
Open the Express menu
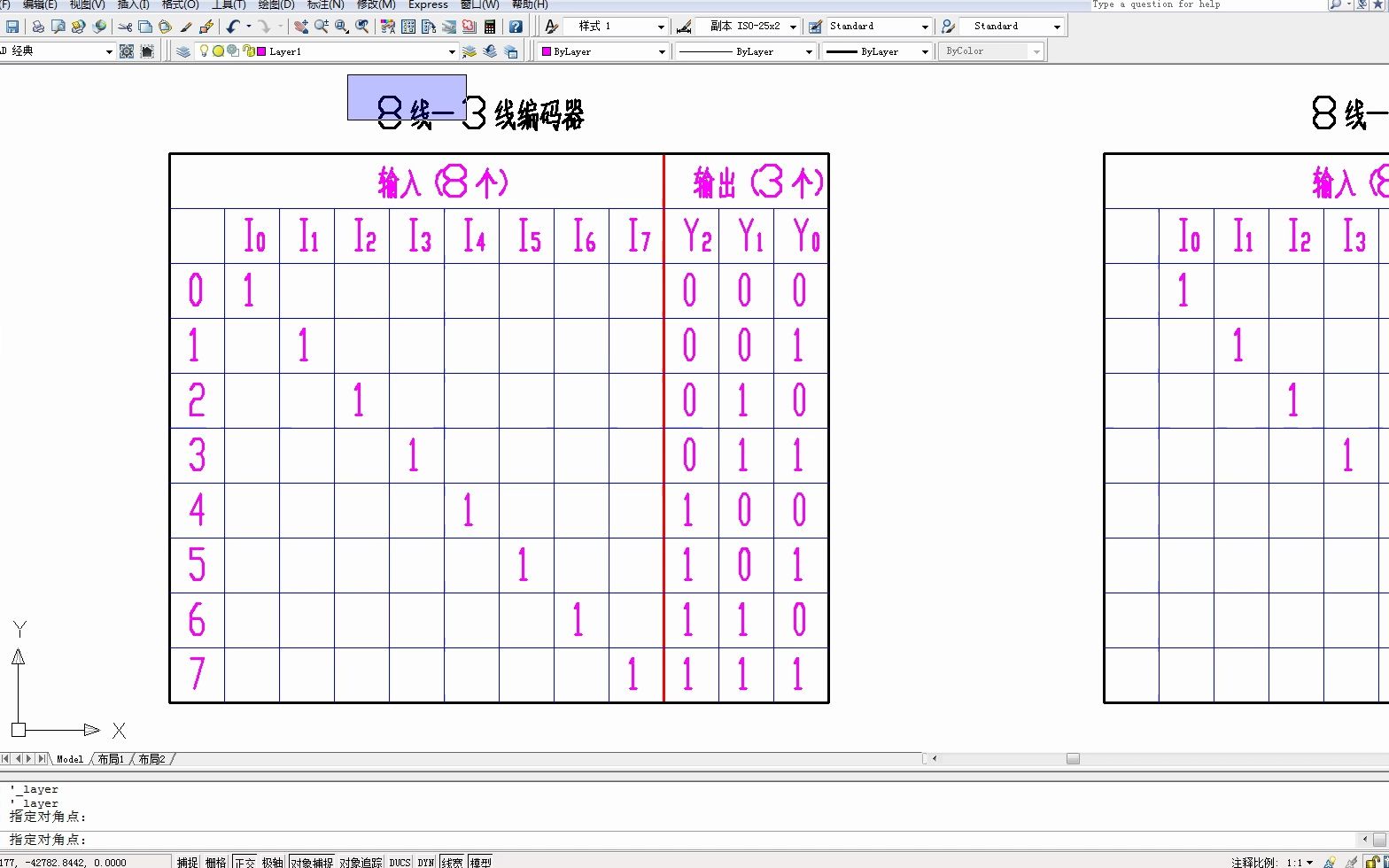428,4
